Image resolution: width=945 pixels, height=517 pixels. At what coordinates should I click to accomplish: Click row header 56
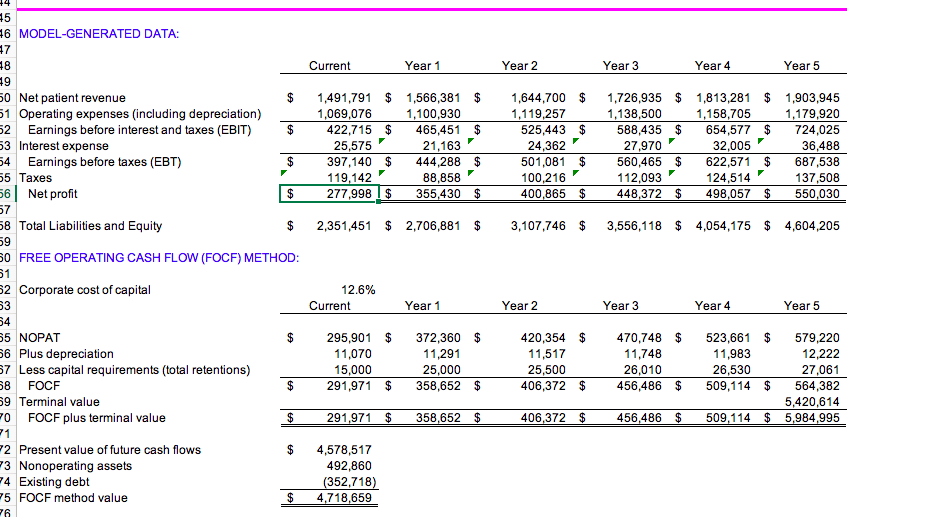tap(5, 193)
